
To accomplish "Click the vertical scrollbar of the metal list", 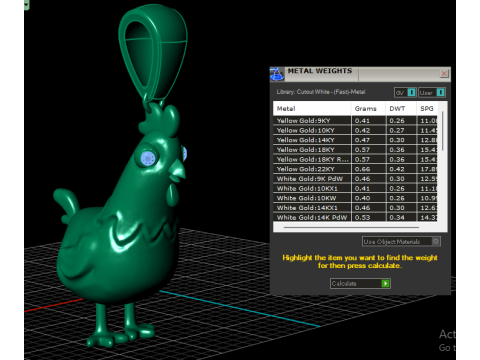I will 443,131.
